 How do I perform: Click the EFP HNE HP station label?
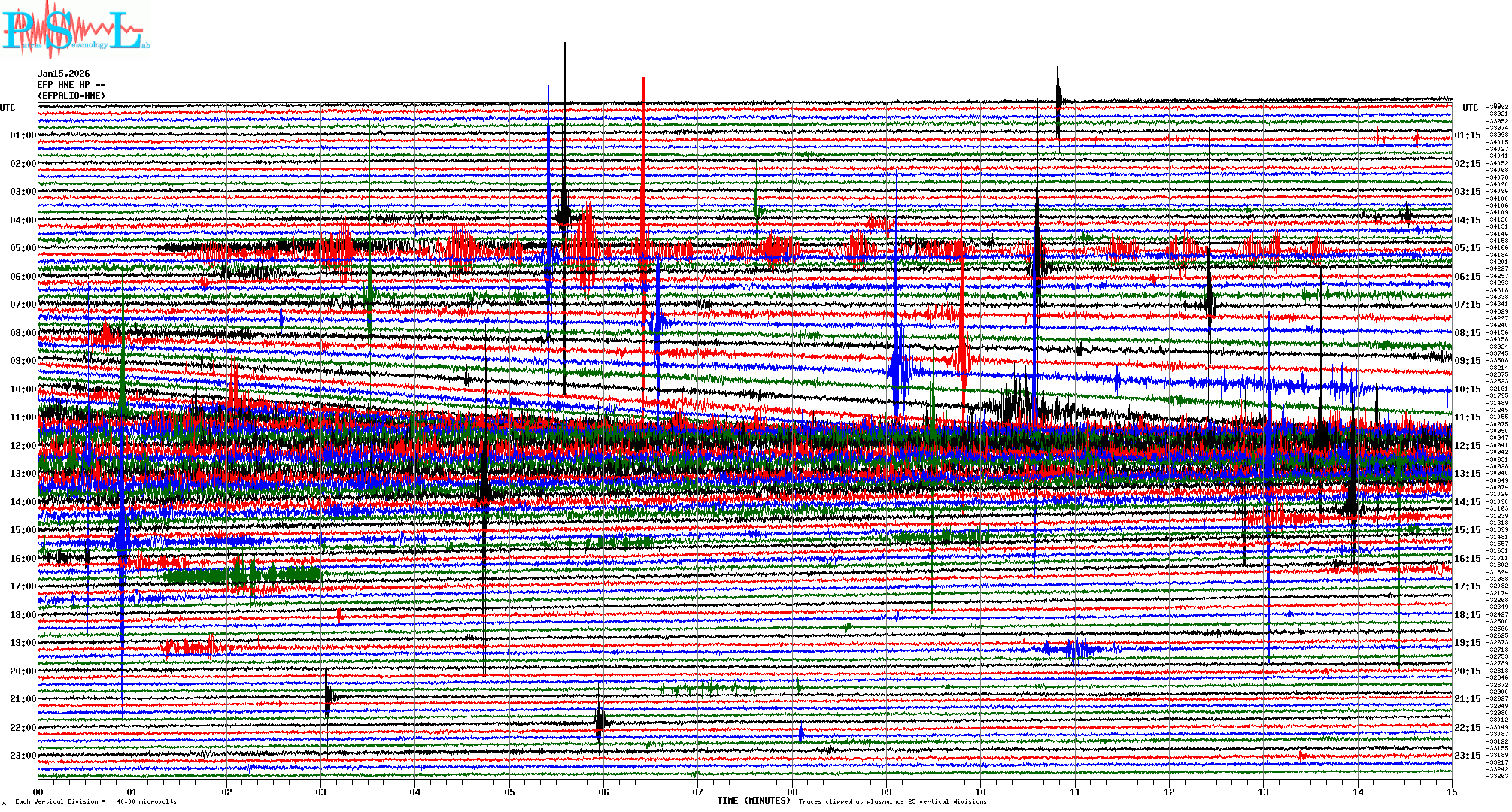71,85
